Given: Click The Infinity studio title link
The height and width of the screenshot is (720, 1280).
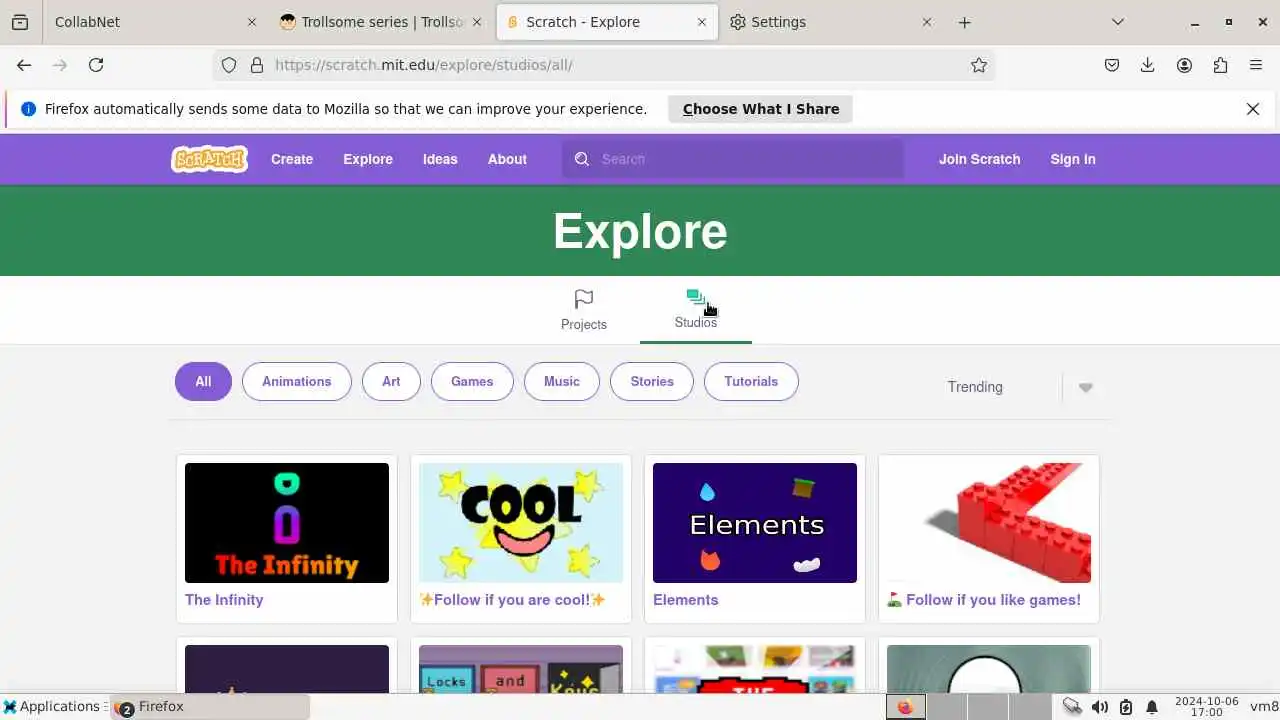Looking at the screenshot, I should point(224,600).
